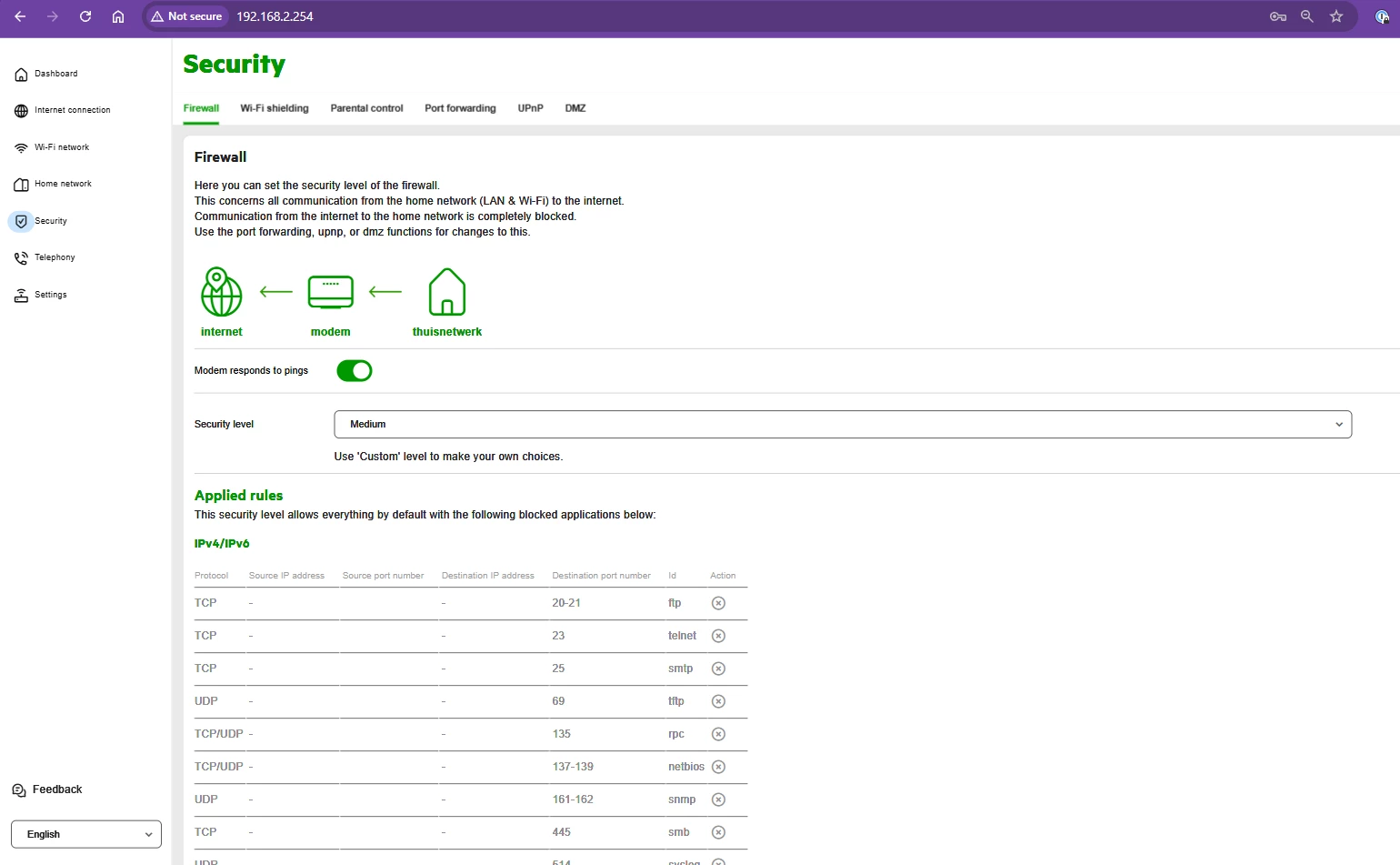Switch to the Firewall tab
1400x865 pixels.
(x=201, y=108)
